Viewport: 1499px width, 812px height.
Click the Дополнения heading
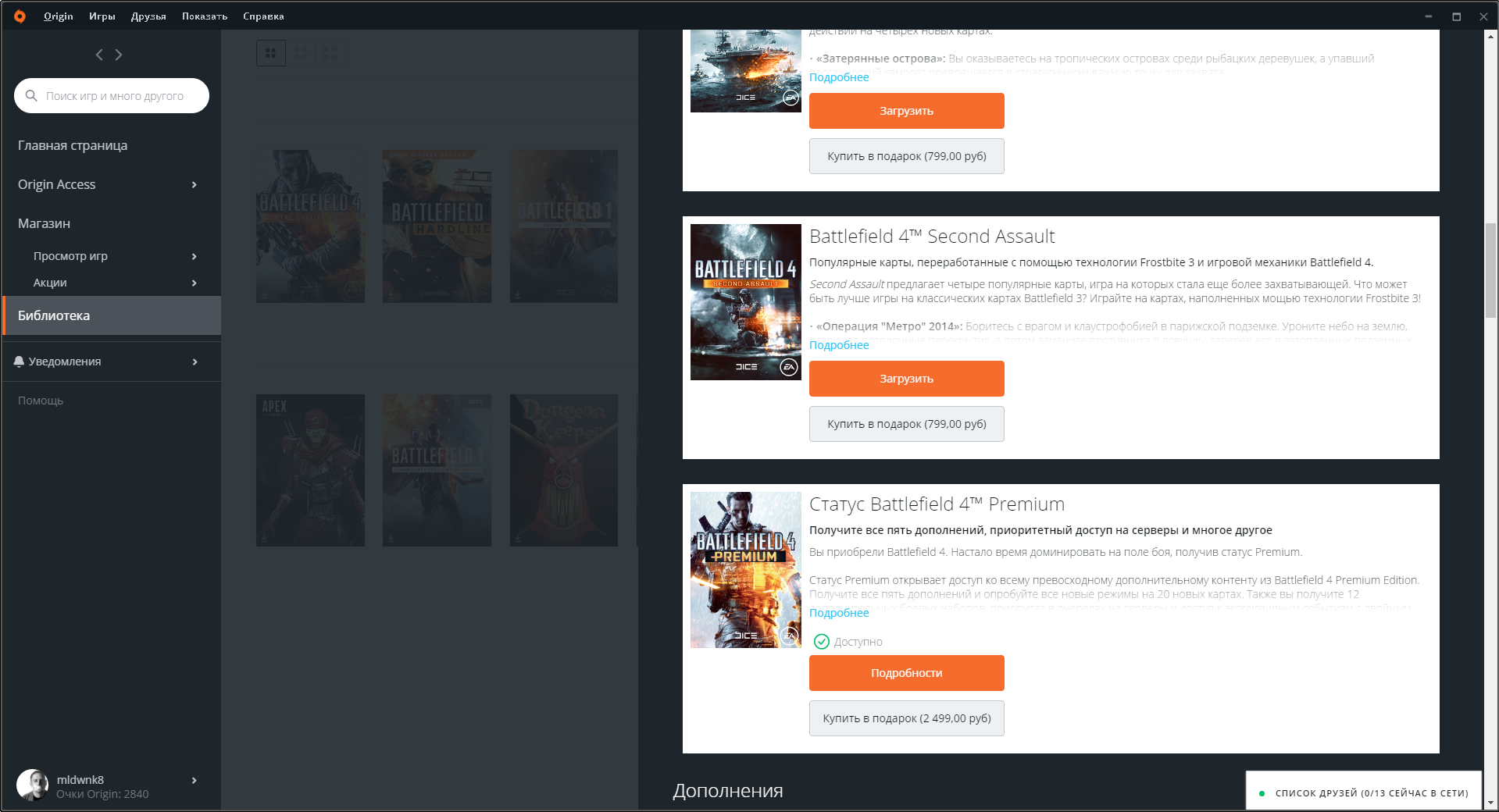coord(728,791)
